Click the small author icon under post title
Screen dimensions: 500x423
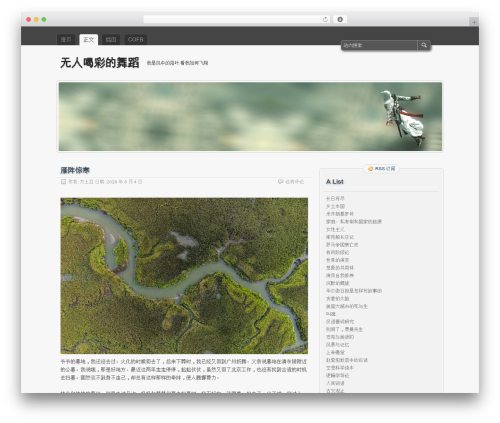click(63, 182)
